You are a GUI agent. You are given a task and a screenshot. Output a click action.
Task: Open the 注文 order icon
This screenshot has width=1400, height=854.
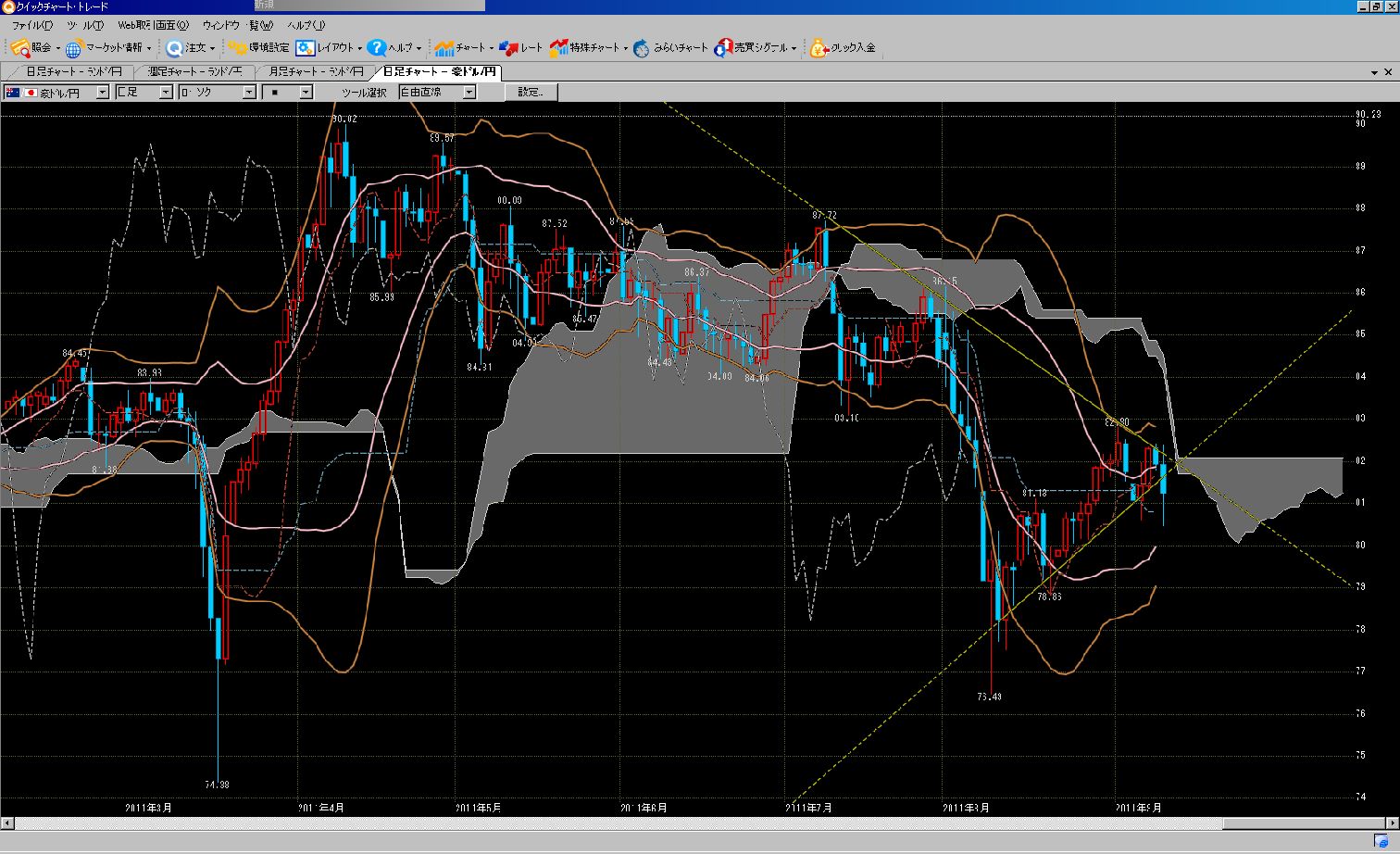[174, 48]
